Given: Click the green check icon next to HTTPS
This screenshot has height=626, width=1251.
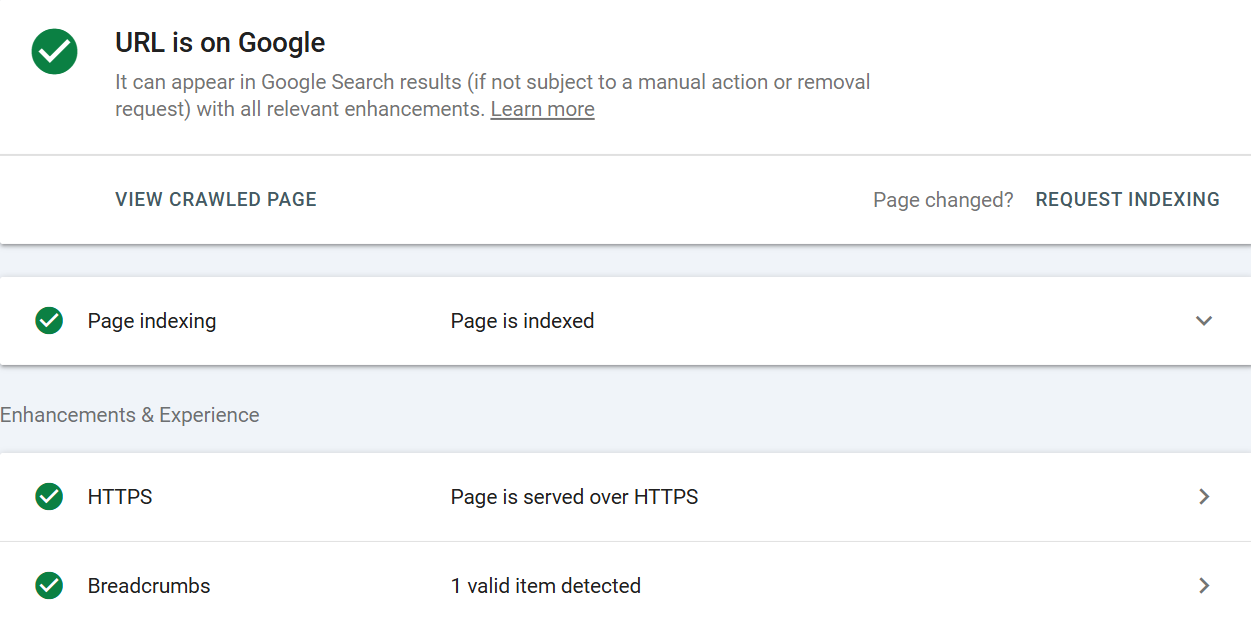Looking at the screenshot, I should click(49, 497).
